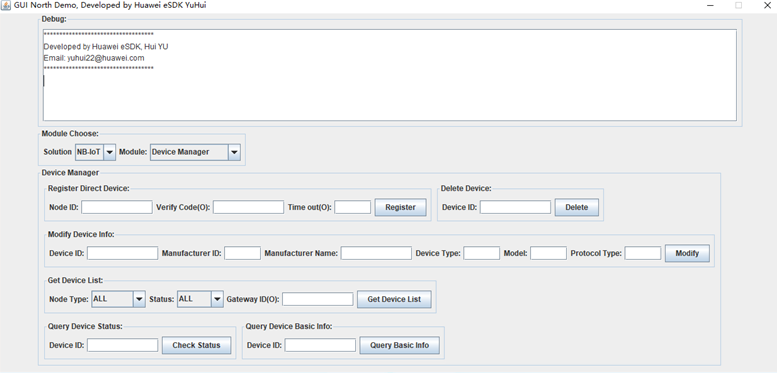Screen dimensions: 777x373
Task: Focus the Device Type input field
Action: click(482, 253)
